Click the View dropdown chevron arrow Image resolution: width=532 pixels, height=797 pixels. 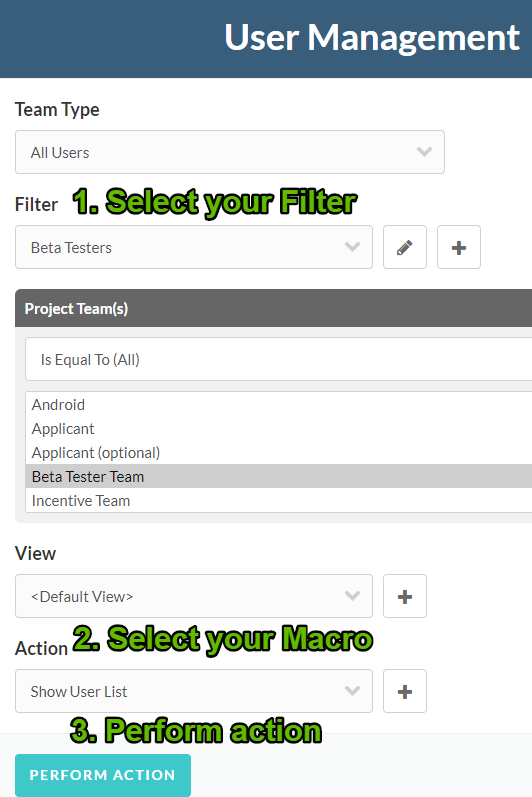pos(352,596)
